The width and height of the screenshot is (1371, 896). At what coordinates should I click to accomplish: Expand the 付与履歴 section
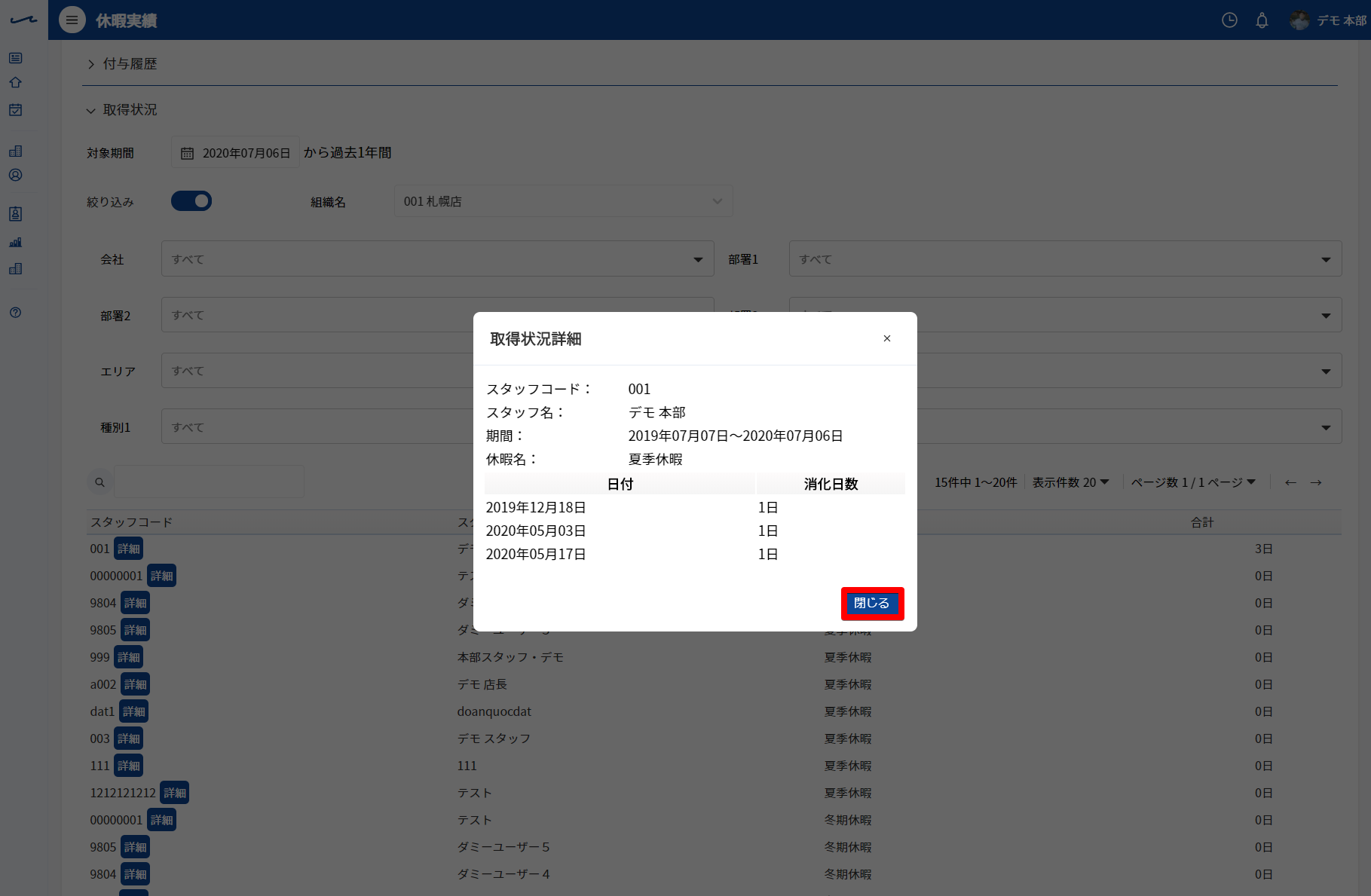click(122, 64)
